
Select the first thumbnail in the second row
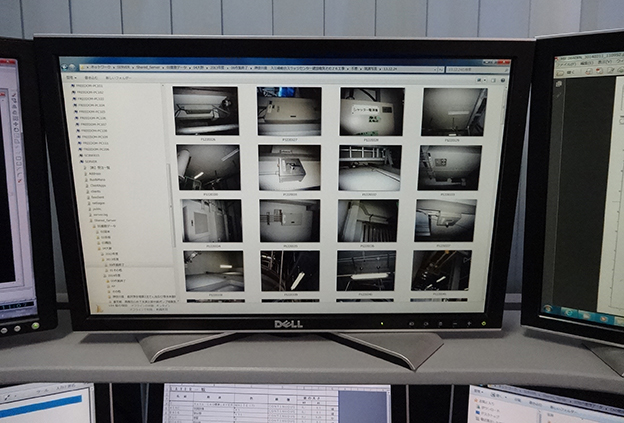point(208,167)
